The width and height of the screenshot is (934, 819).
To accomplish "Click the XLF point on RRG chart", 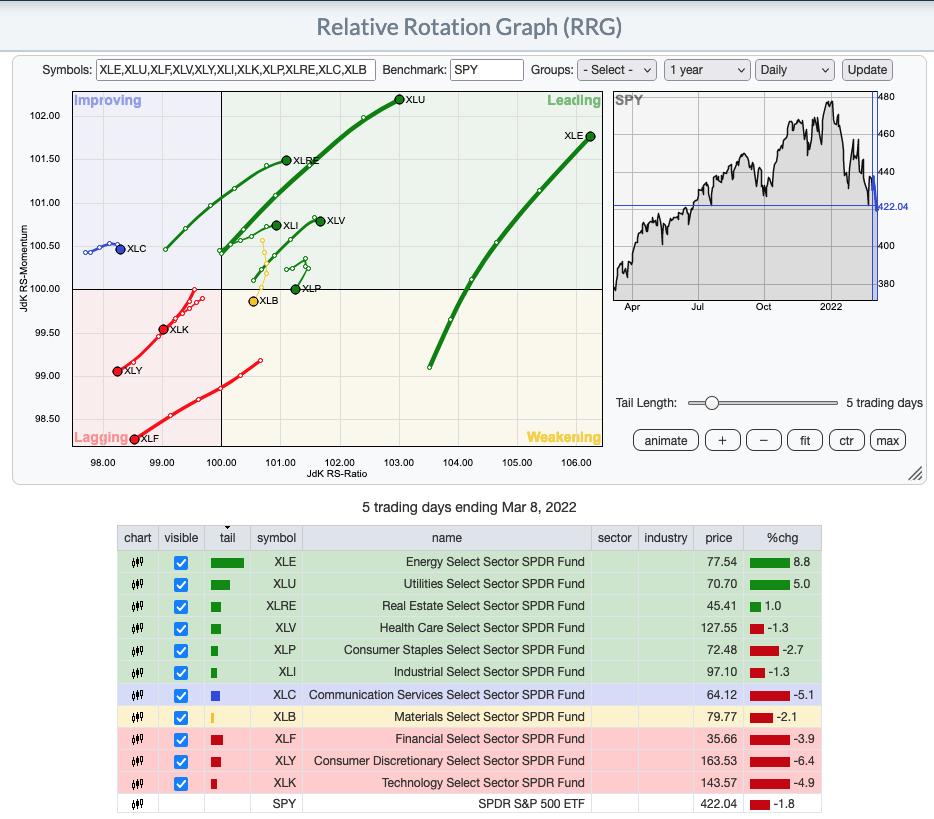I will tap(135, 439).
